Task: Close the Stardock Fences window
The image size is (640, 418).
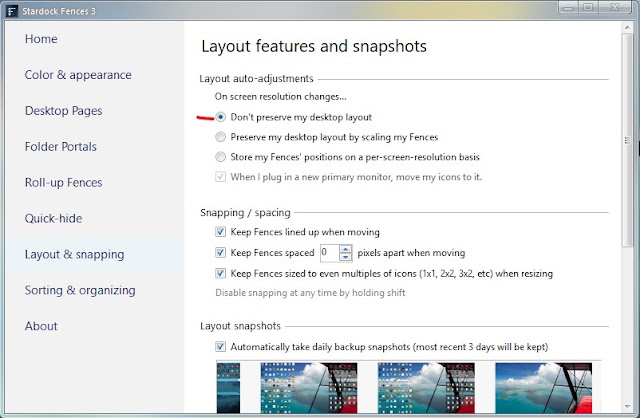Action: [615, 7]
